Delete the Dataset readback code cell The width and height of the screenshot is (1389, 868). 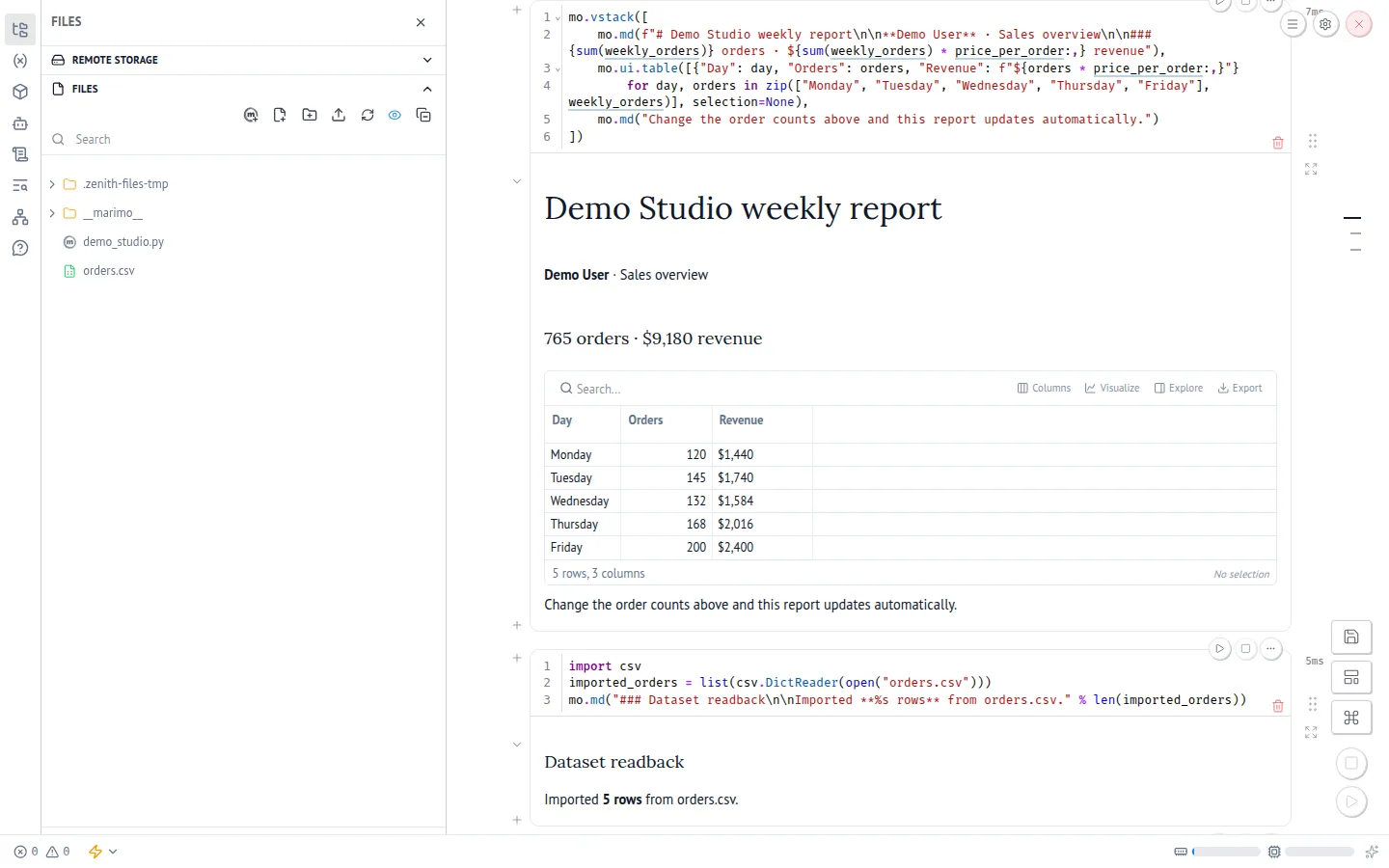tap(1278, 706)
